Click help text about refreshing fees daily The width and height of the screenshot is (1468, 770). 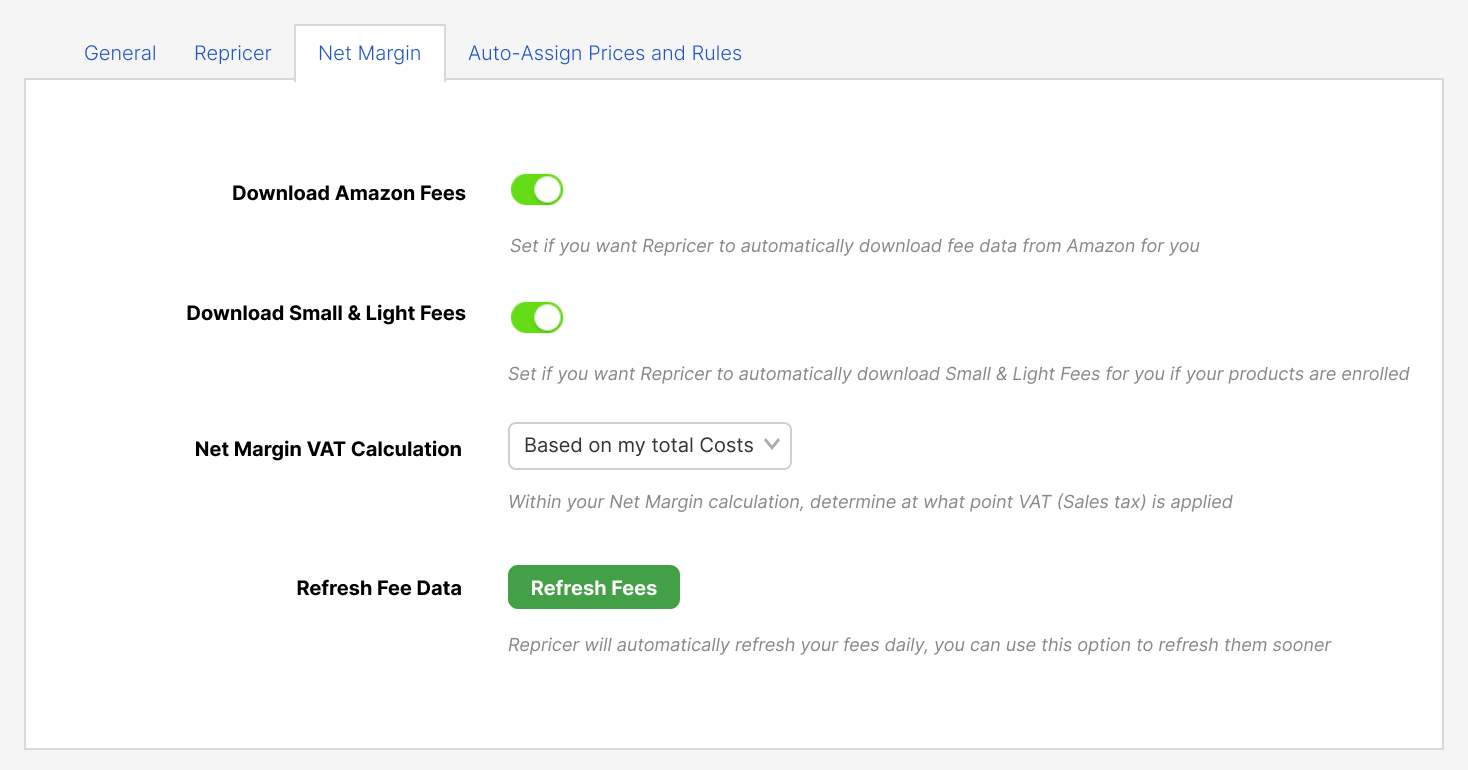919,645
